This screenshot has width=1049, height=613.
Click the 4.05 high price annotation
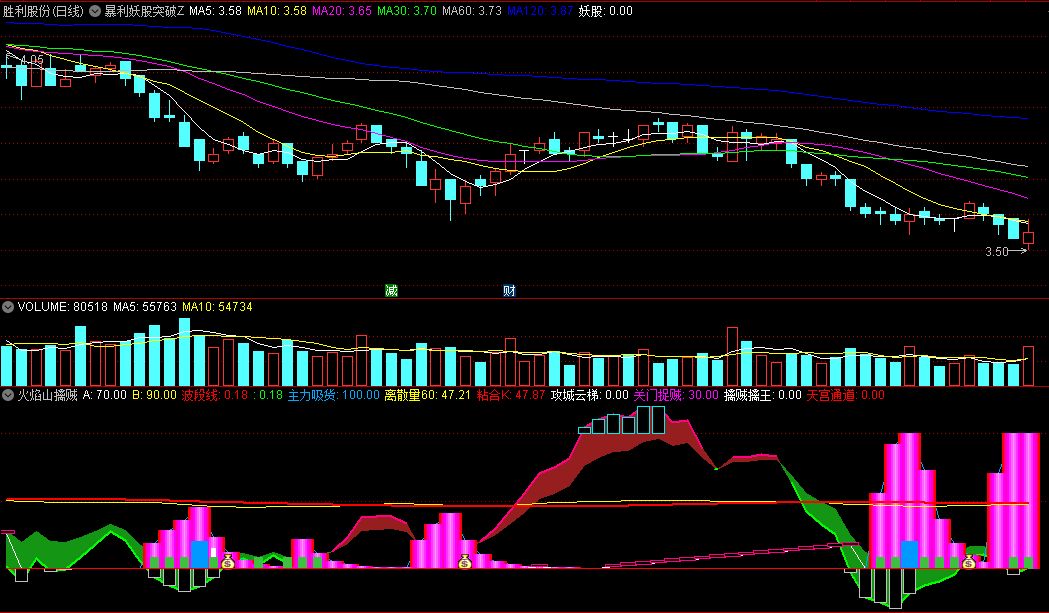31,60
